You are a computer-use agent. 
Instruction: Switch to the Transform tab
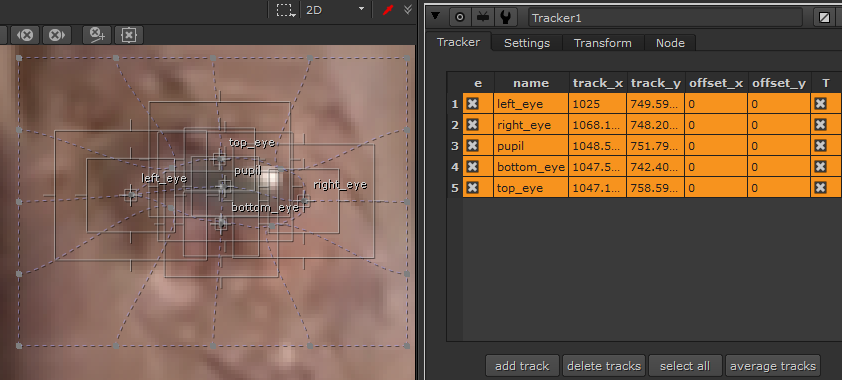pos(603,43)
